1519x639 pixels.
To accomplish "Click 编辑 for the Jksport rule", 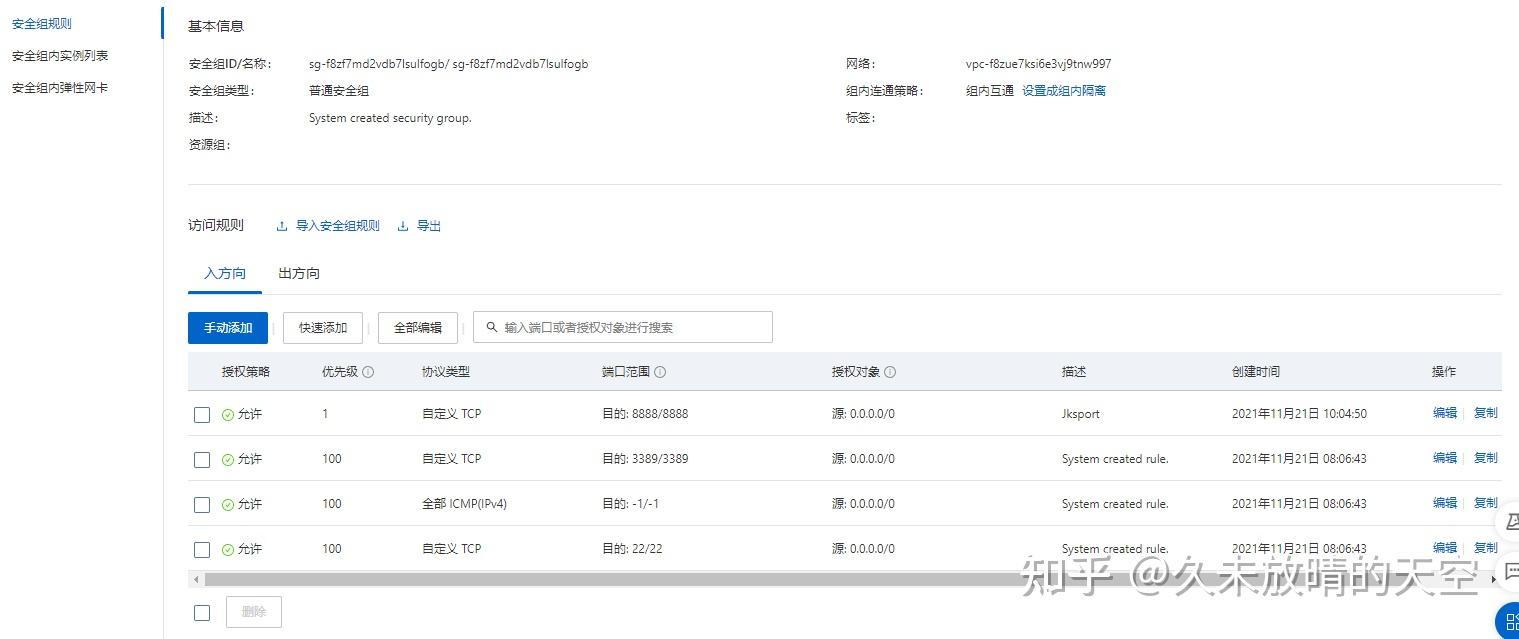I will point(1445,413).
